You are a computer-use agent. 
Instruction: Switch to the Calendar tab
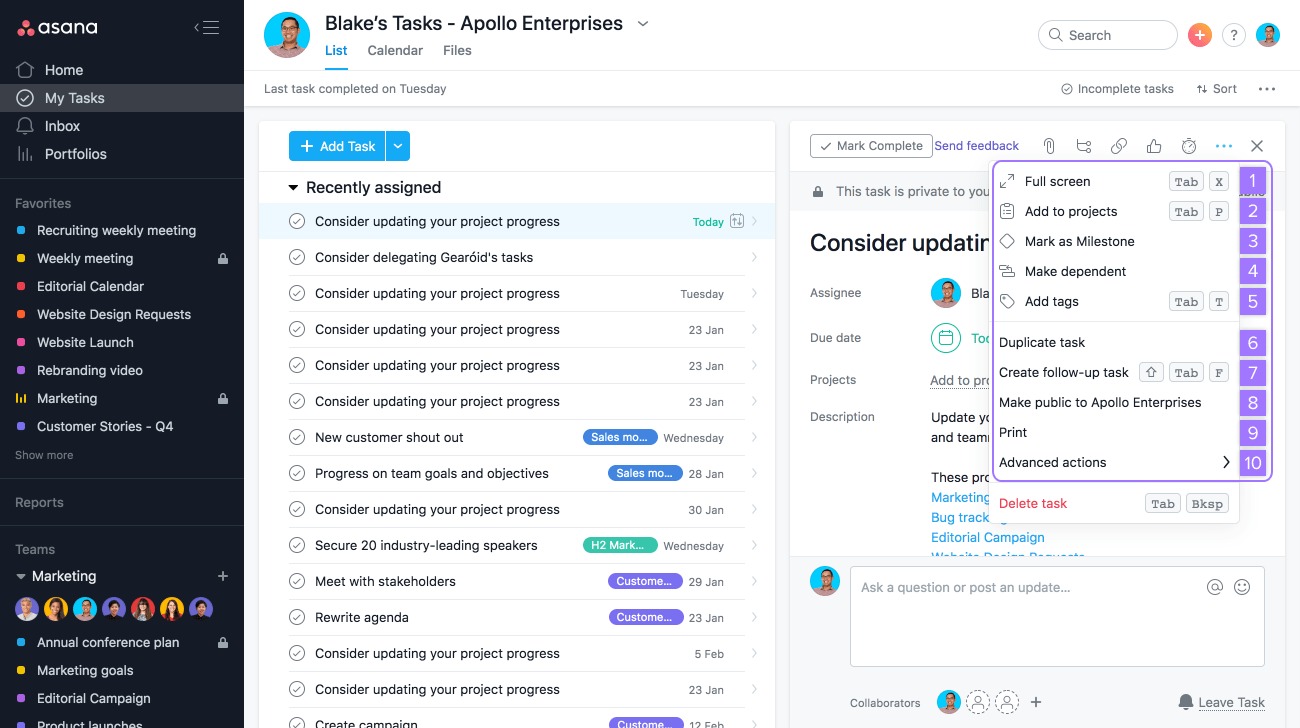(x=395, y=50)
